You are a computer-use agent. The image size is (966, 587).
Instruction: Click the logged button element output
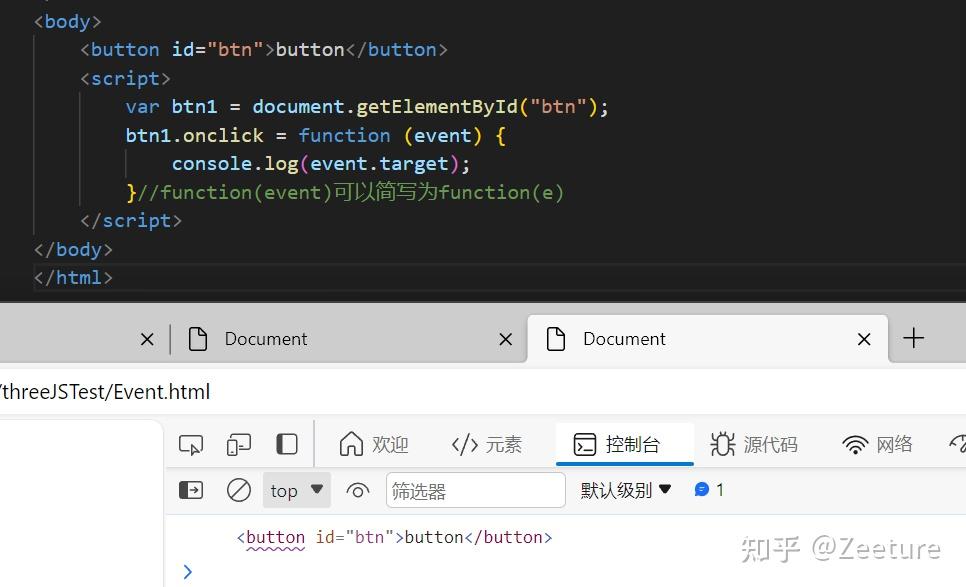coord(394,537)
